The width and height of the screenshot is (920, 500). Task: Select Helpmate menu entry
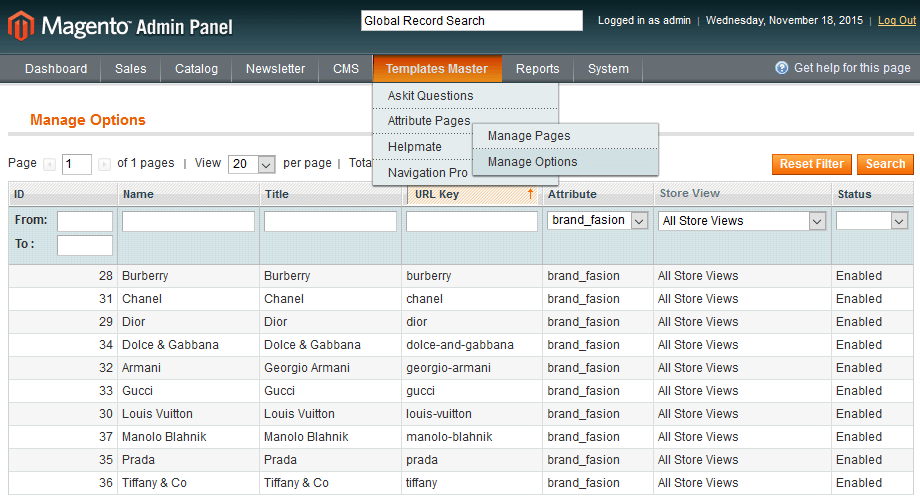point(422,147)
